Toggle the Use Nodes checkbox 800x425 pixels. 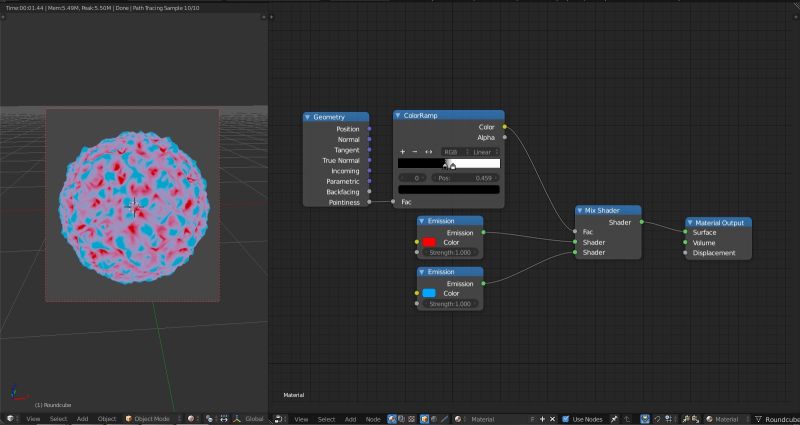tap(565, 419)
